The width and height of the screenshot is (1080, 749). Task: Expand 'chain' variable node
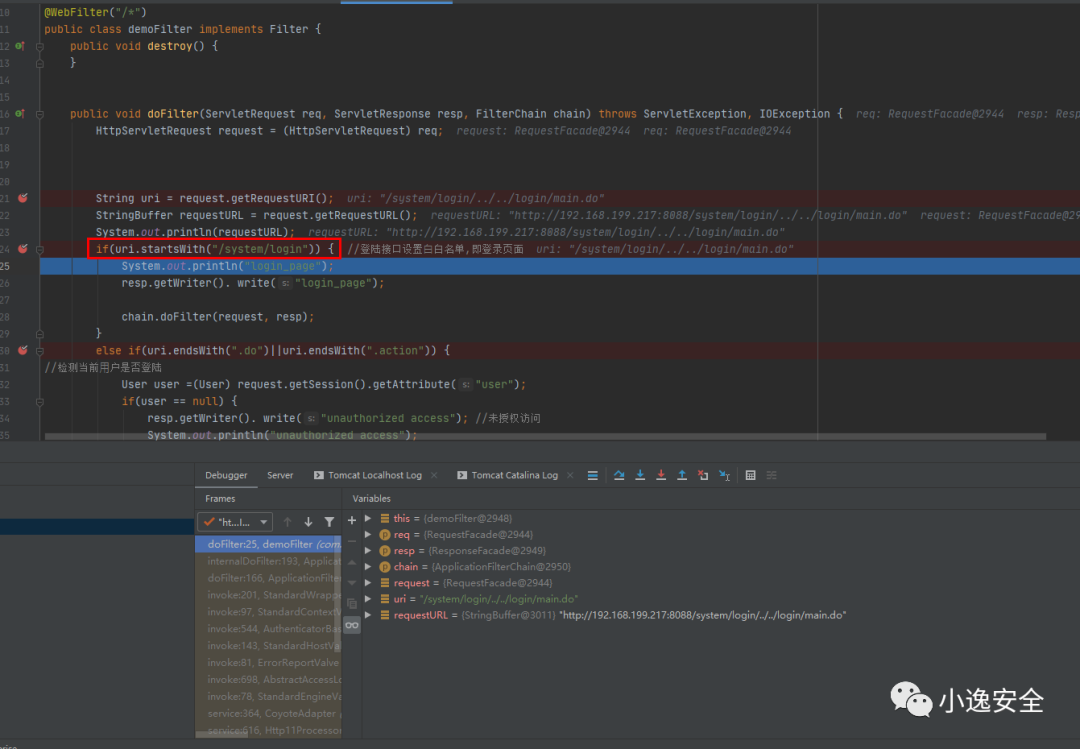368,566
